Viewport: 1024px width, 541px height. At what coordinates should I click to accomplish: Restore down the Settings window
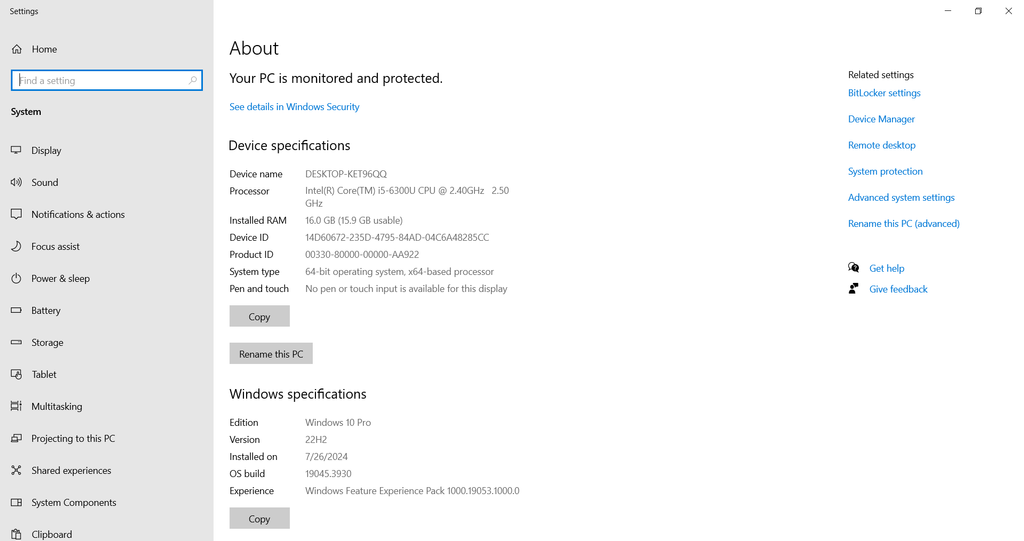978,11
